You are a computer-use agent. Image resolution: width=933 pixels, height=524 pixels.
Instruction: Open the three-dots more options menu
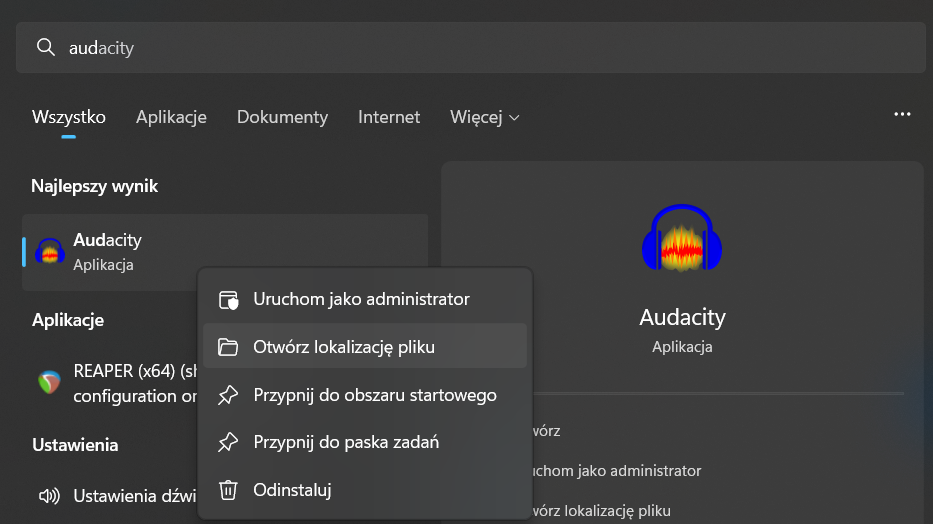(x=902, y=115)
